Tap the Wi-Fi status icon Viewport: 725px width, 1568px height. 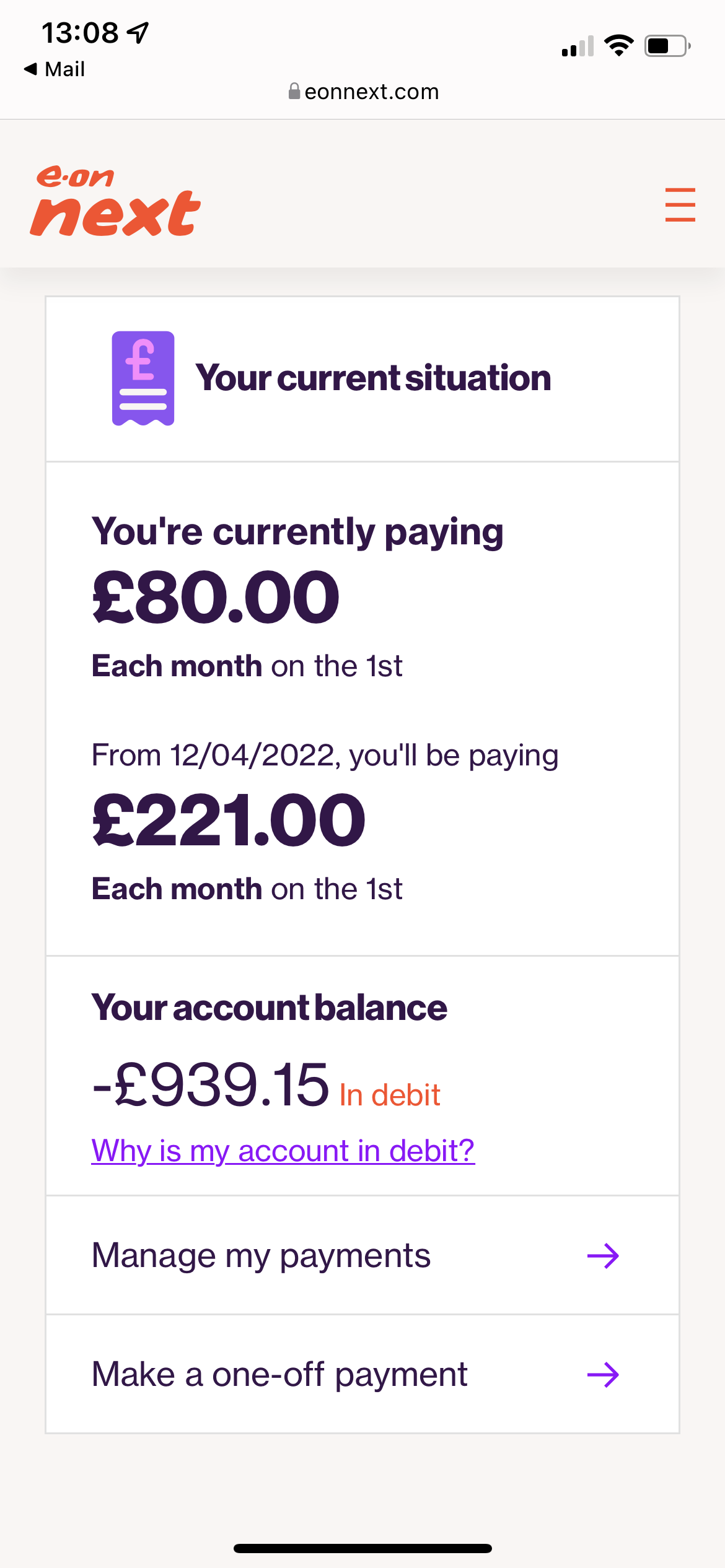click(x=618, y=46)
